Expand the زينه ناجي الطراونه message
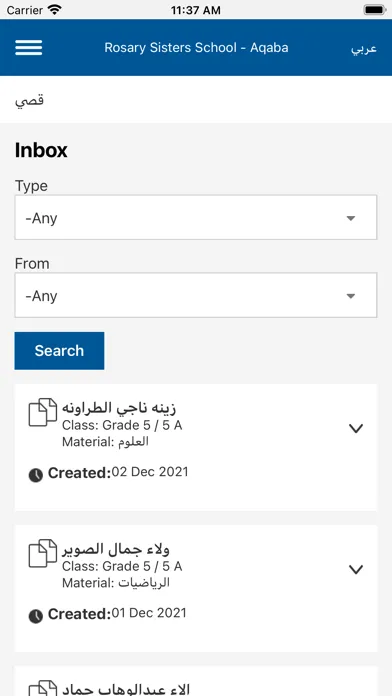 tap(356, 428)
